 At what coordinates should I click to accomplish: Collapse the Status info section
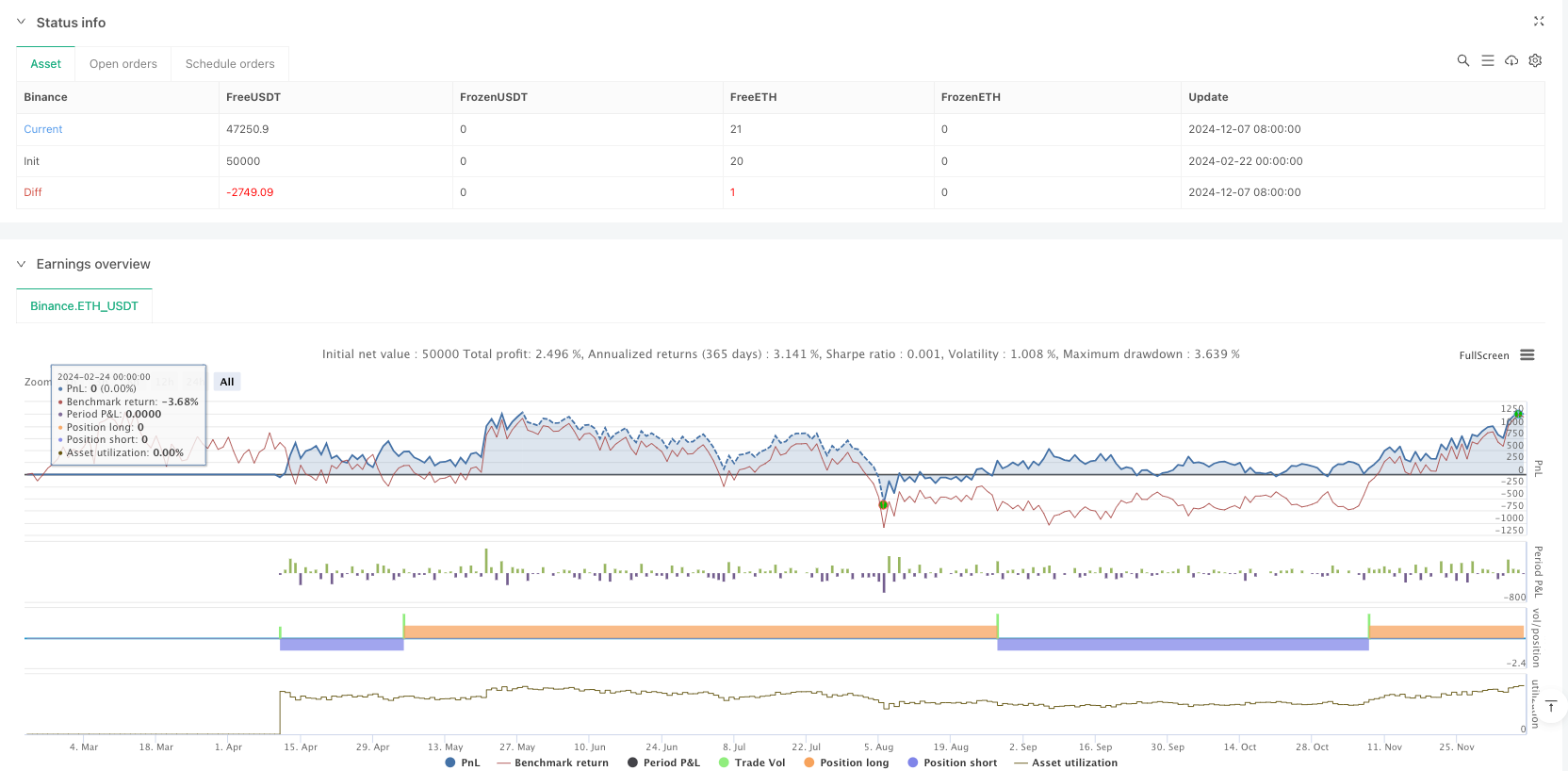click(x=21, y=22)
